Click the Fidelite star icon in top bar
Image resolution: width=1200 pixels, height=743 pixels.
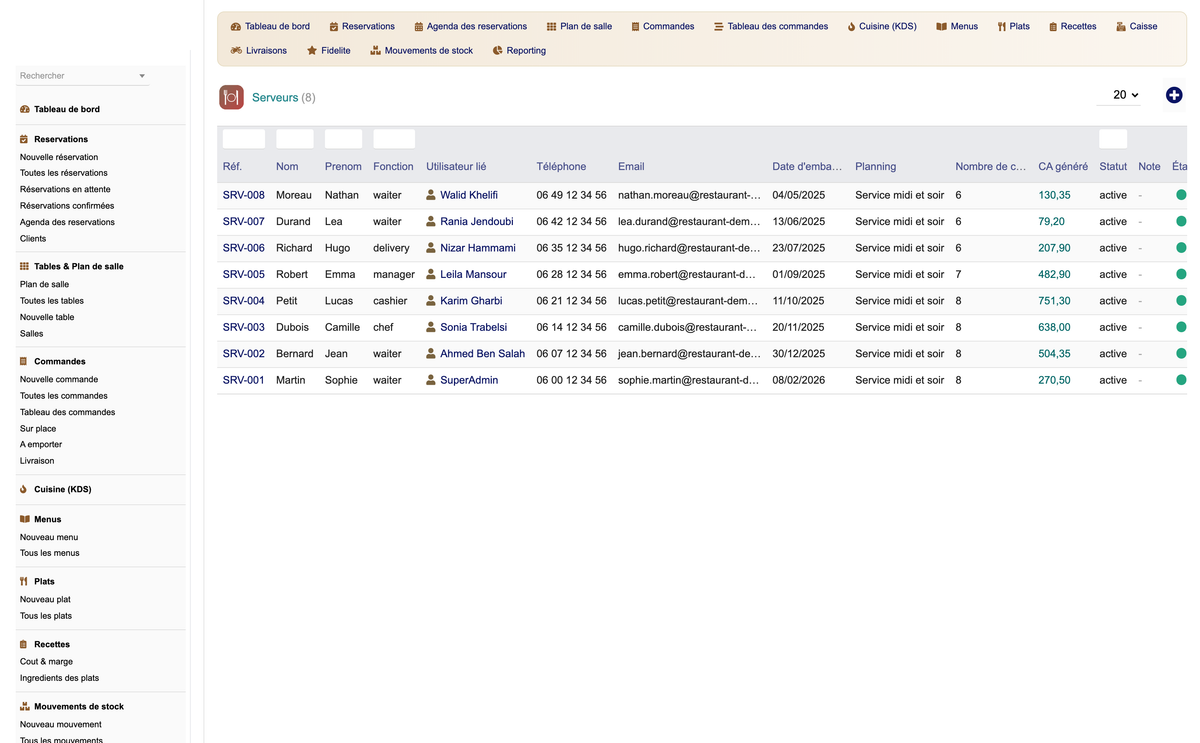(x=312, y=50)
